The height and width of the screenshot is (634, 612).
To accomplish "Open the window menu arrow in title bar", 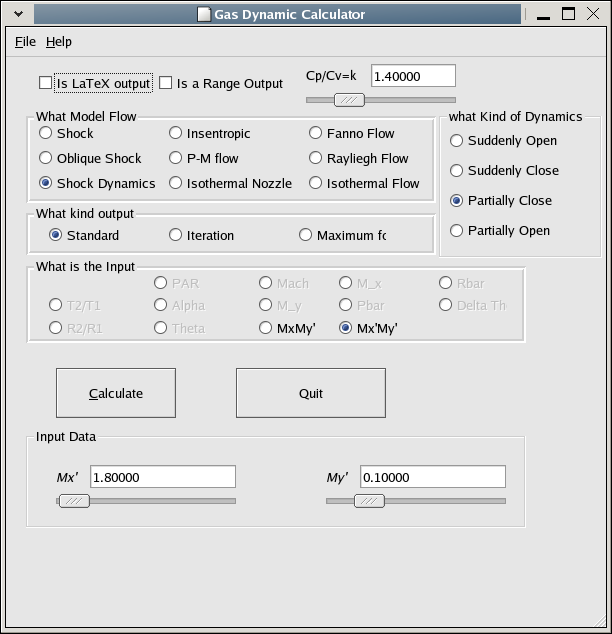I will 18,14.
